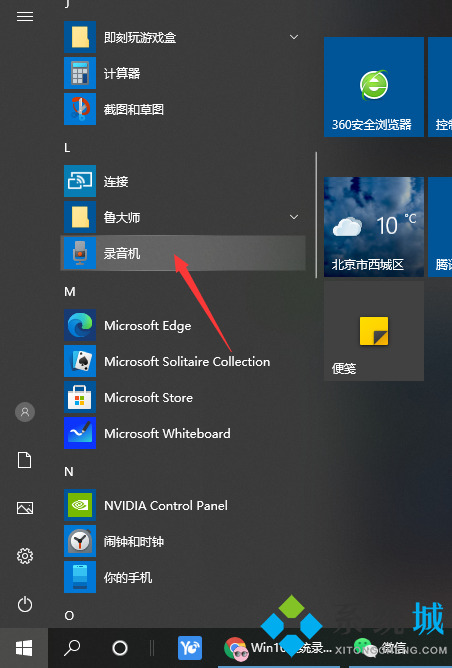Open the hamburger menu at top left

point(25,16)
